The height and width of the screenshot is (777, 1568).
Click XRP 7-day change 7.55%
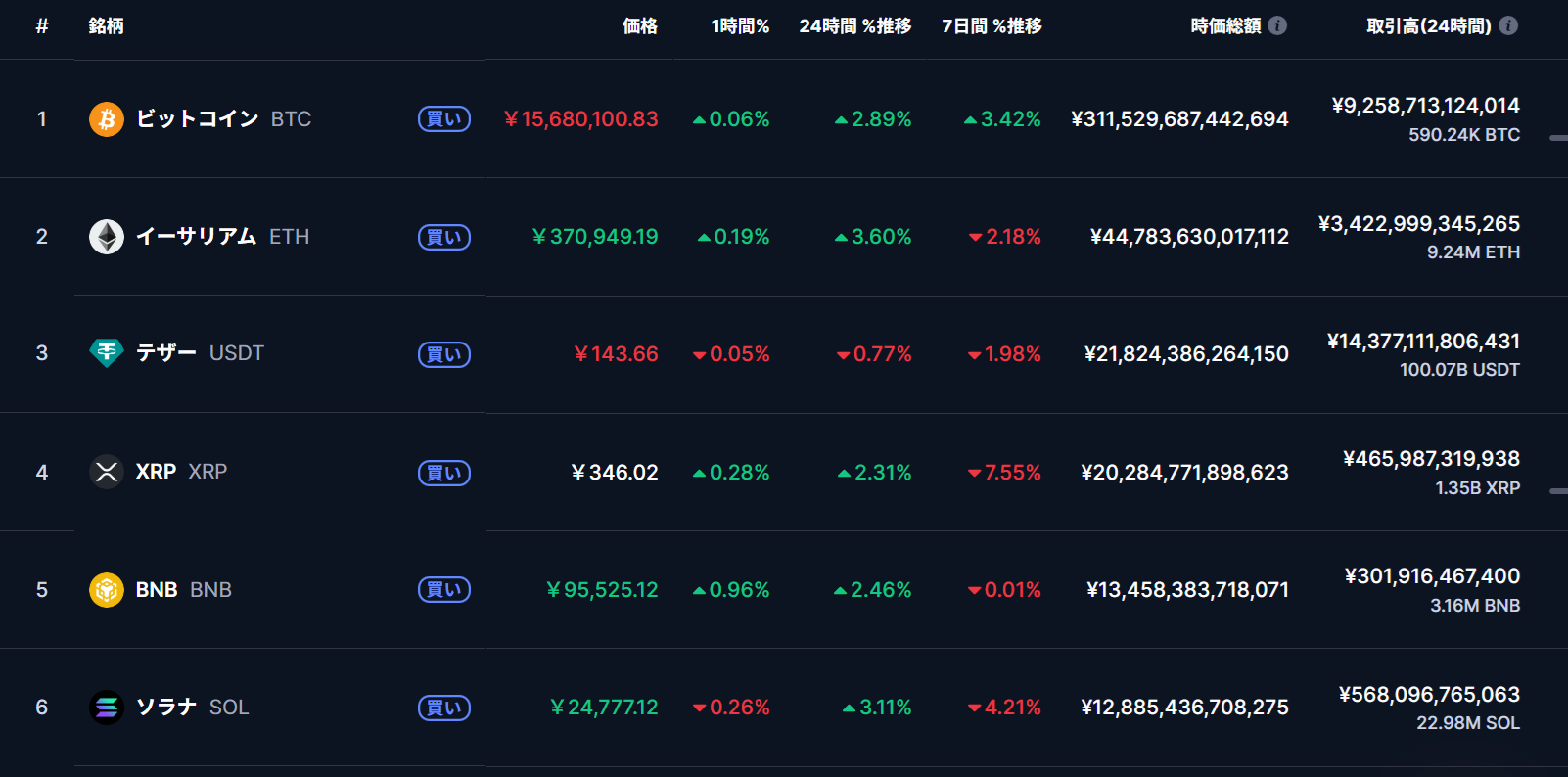pos(1004,473)
